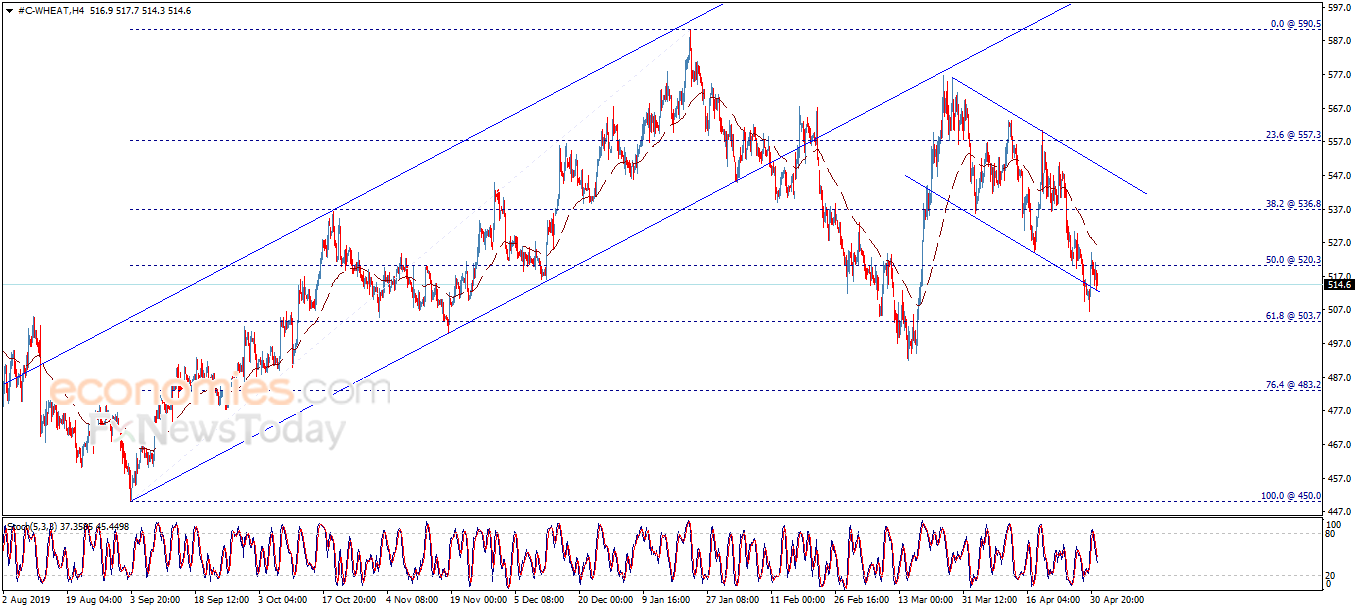Click 497.0 on the price axis
Viewport: 1362px width, 611px height.
1342,344
